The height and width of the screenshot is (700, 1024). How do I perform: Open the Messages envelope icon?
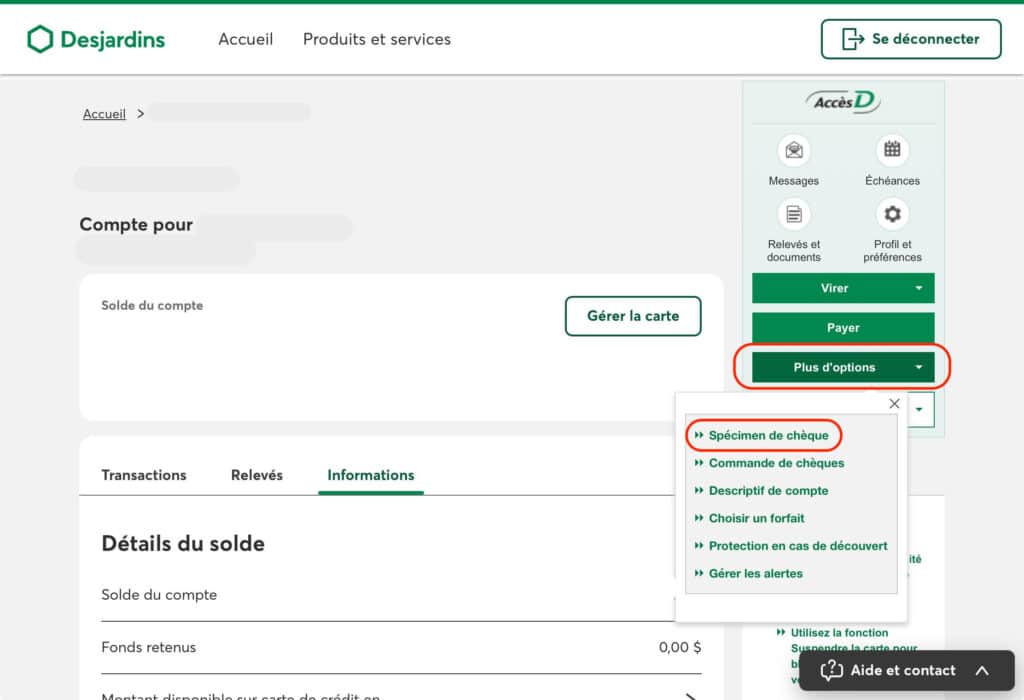[794, 151]
